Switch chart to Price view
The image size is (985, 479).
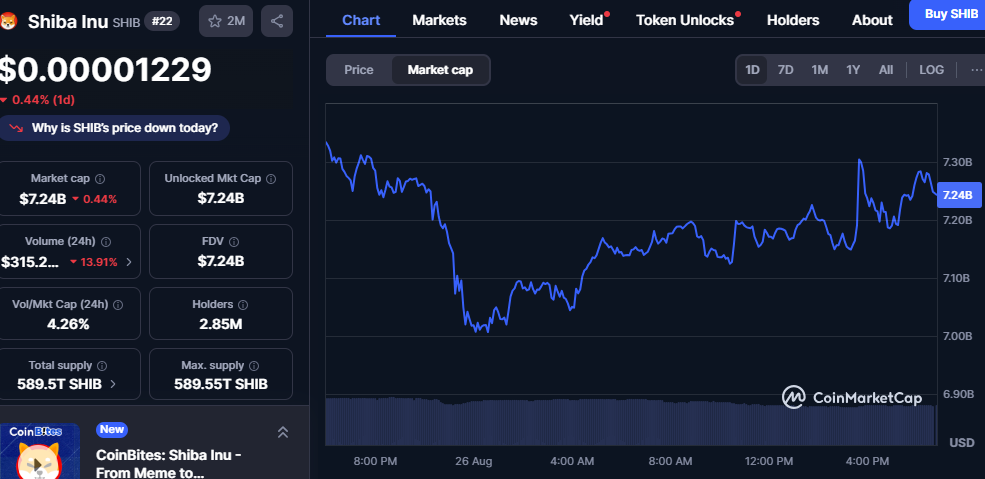tap(359, 70)
